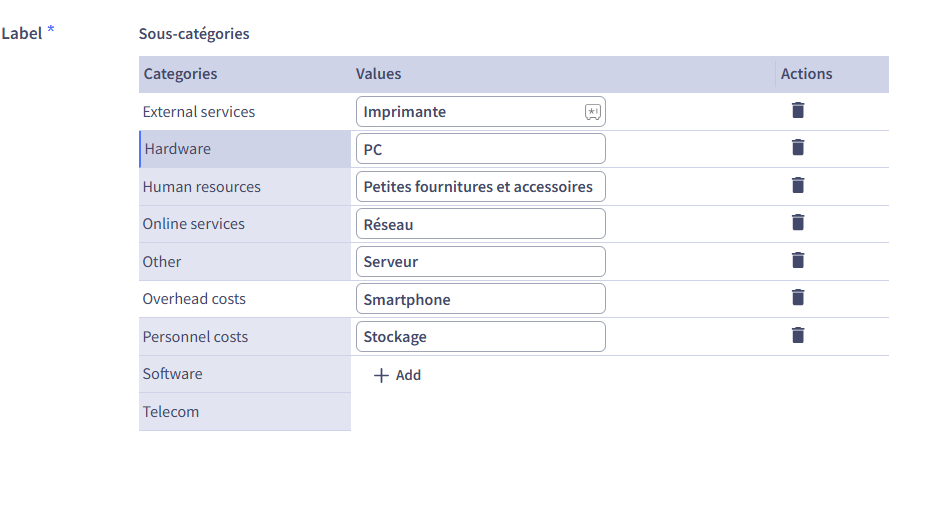Screen dimensions: 930x523
Task: Select the External services category
Action: tap(199, 112)
